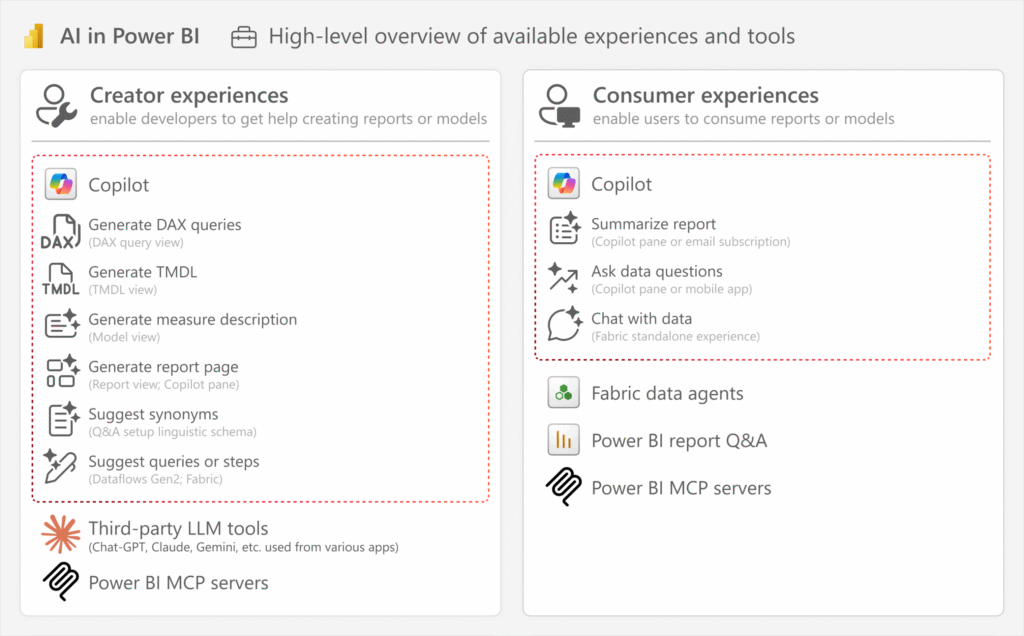This screenshot has width=1024, height=636.
Task: Click the Chat with data speech bubble icon
Action: pyautogui.click(x=563, y=325)
